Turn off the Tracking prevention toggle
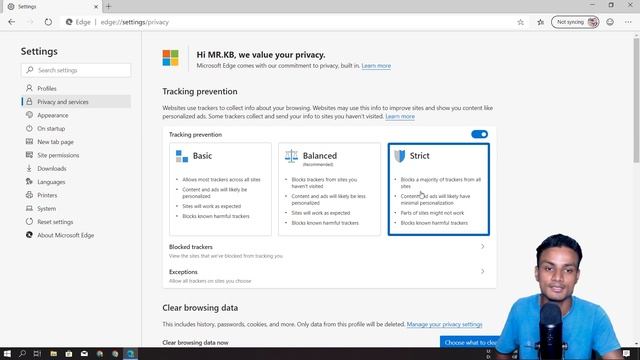 point(479,134)
